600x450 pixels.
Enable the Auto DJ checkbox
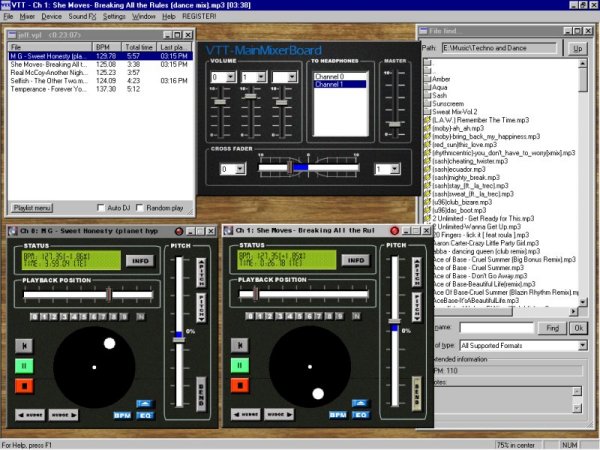102,207
